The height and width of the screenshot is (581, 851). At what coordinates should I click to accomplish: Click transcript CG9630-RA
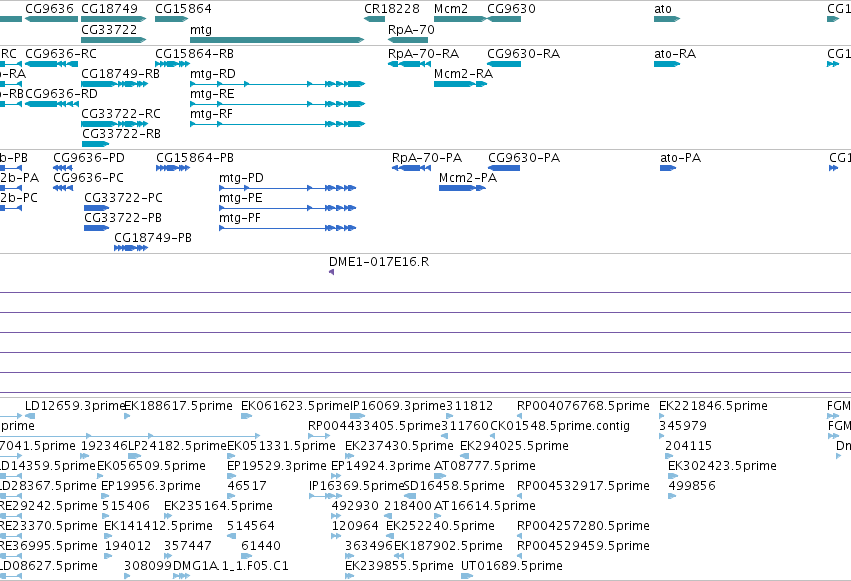pos(523,54)
